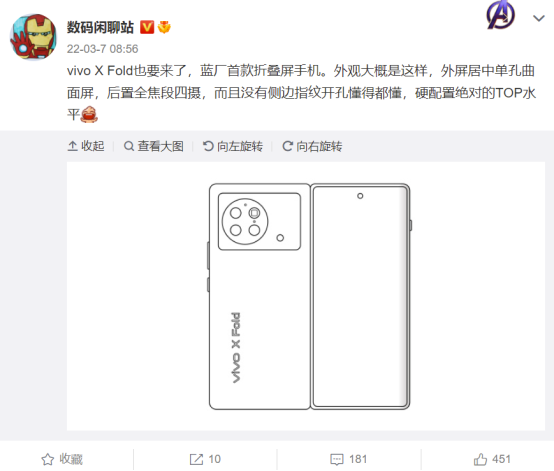Rotate image left with 向左旋转
Screen dimensions: 554x471
coord(233,146)
